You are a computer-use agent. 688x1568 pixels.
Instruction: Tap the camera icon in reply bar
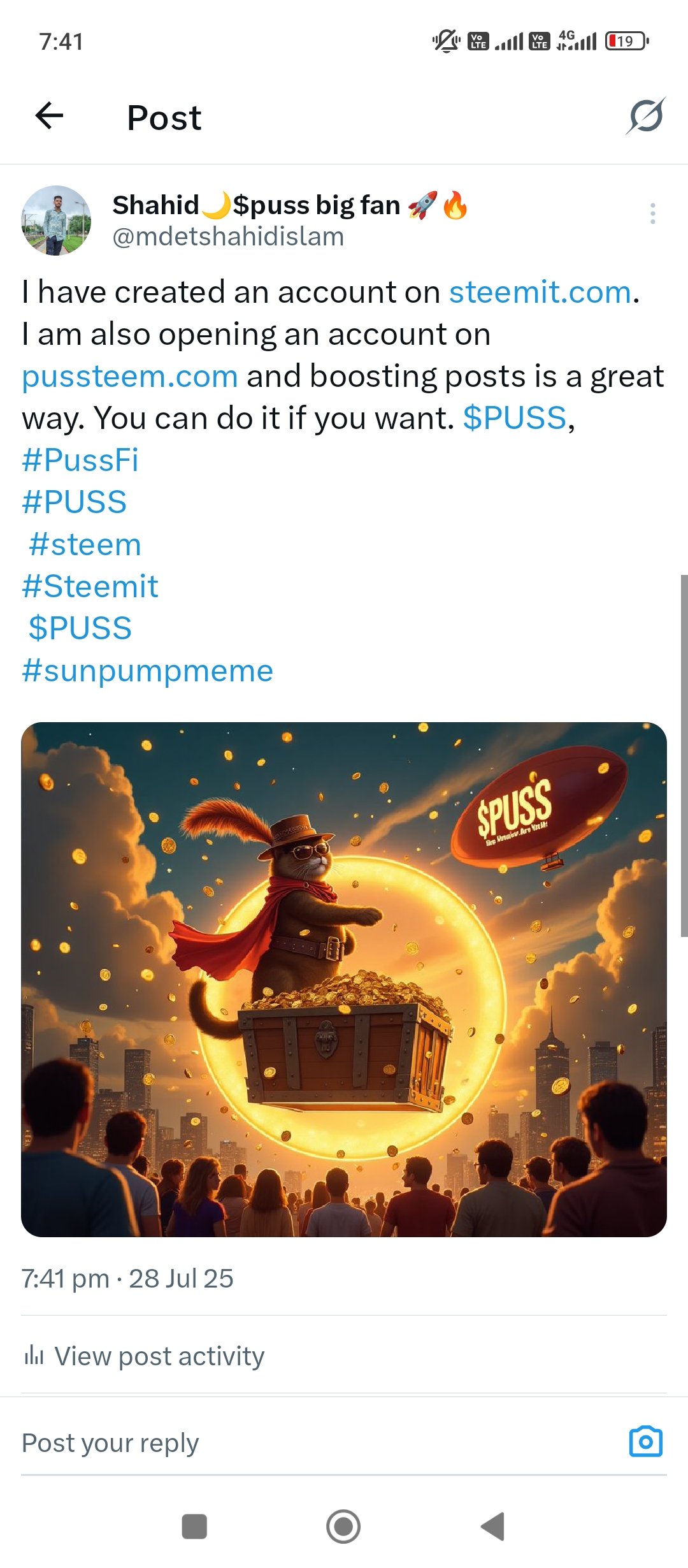[x=646, y=1442]
